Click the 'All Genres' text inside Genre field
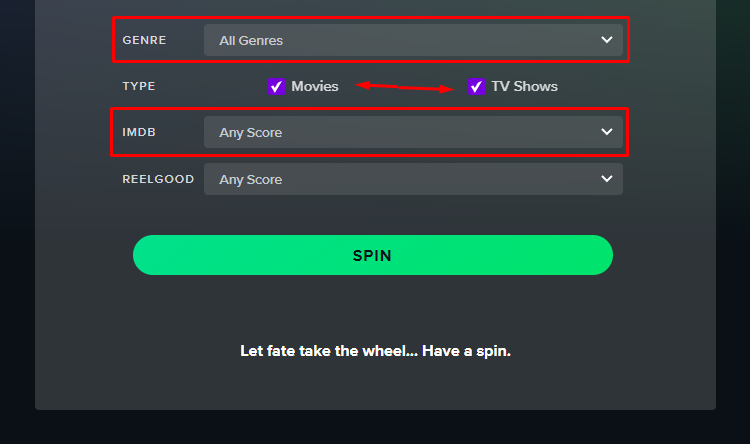Viewport: 750px width, 444px height. [x=251, y=41]
